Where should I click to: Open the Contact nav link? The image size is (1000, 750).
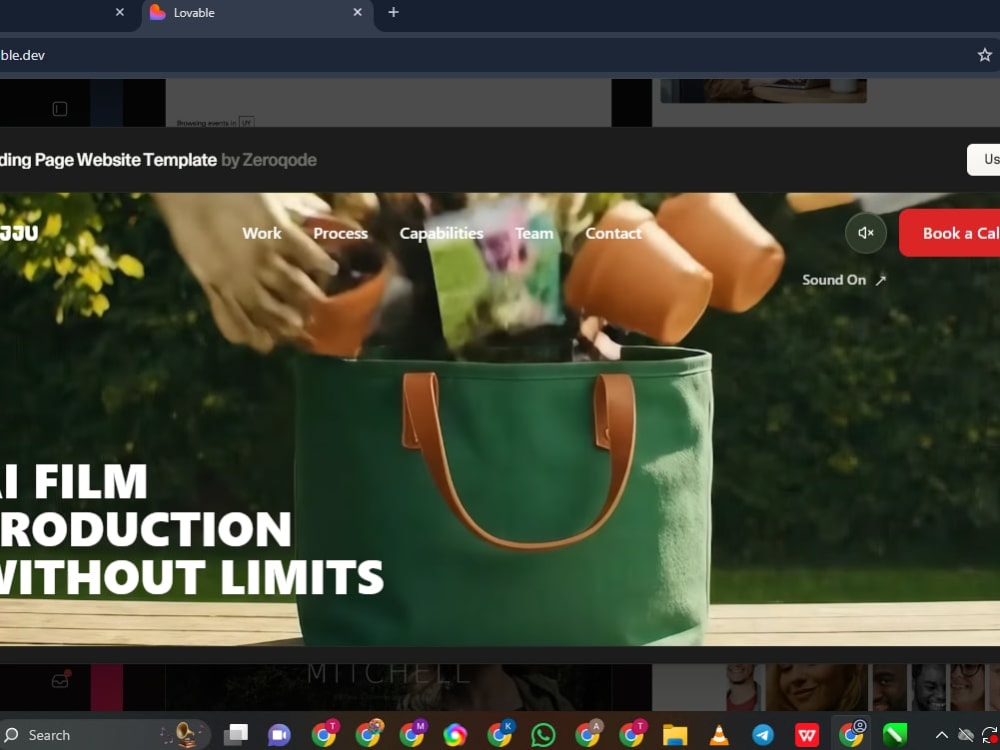click(614, 233)
